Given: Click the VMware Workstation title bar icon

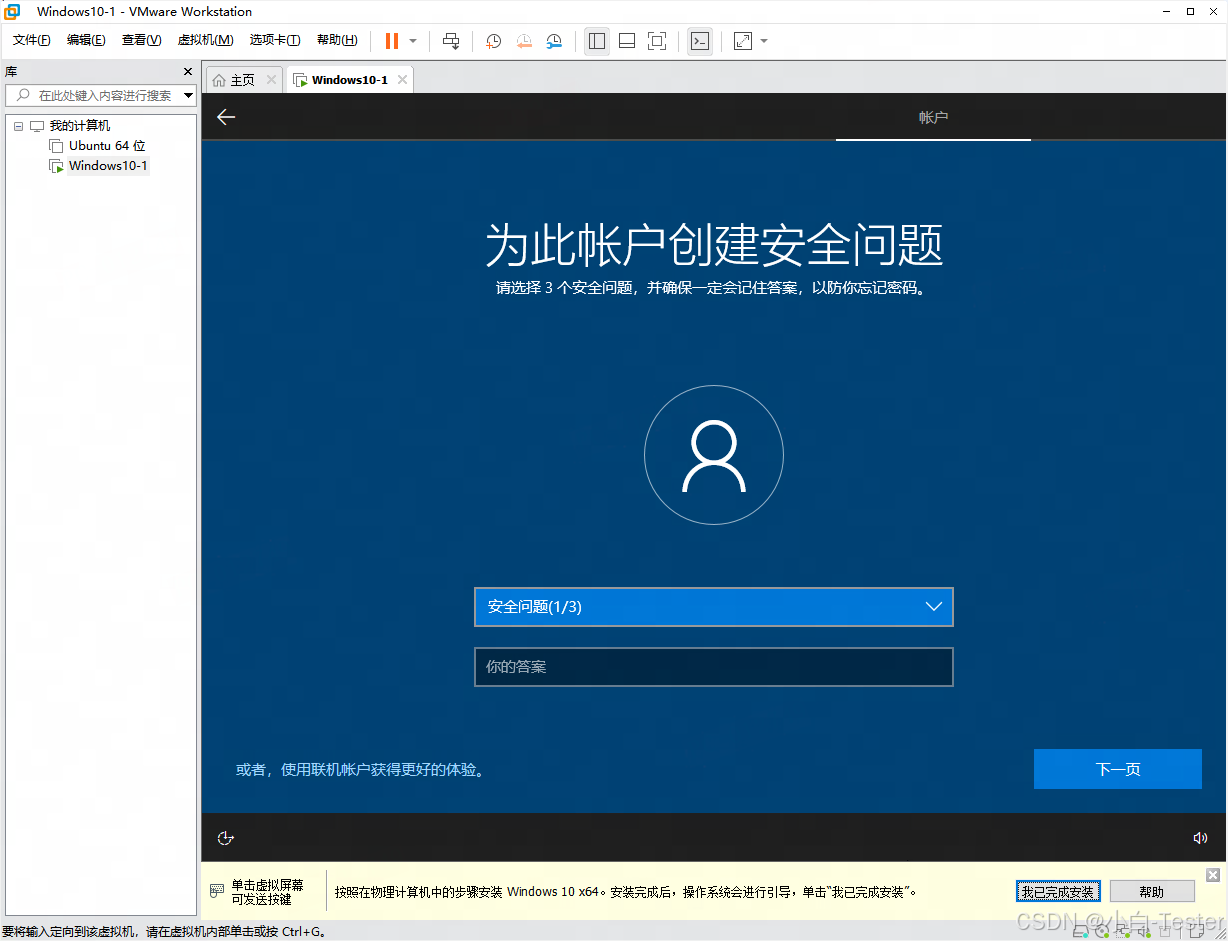Looking at the screenshot, I should 13,12.
